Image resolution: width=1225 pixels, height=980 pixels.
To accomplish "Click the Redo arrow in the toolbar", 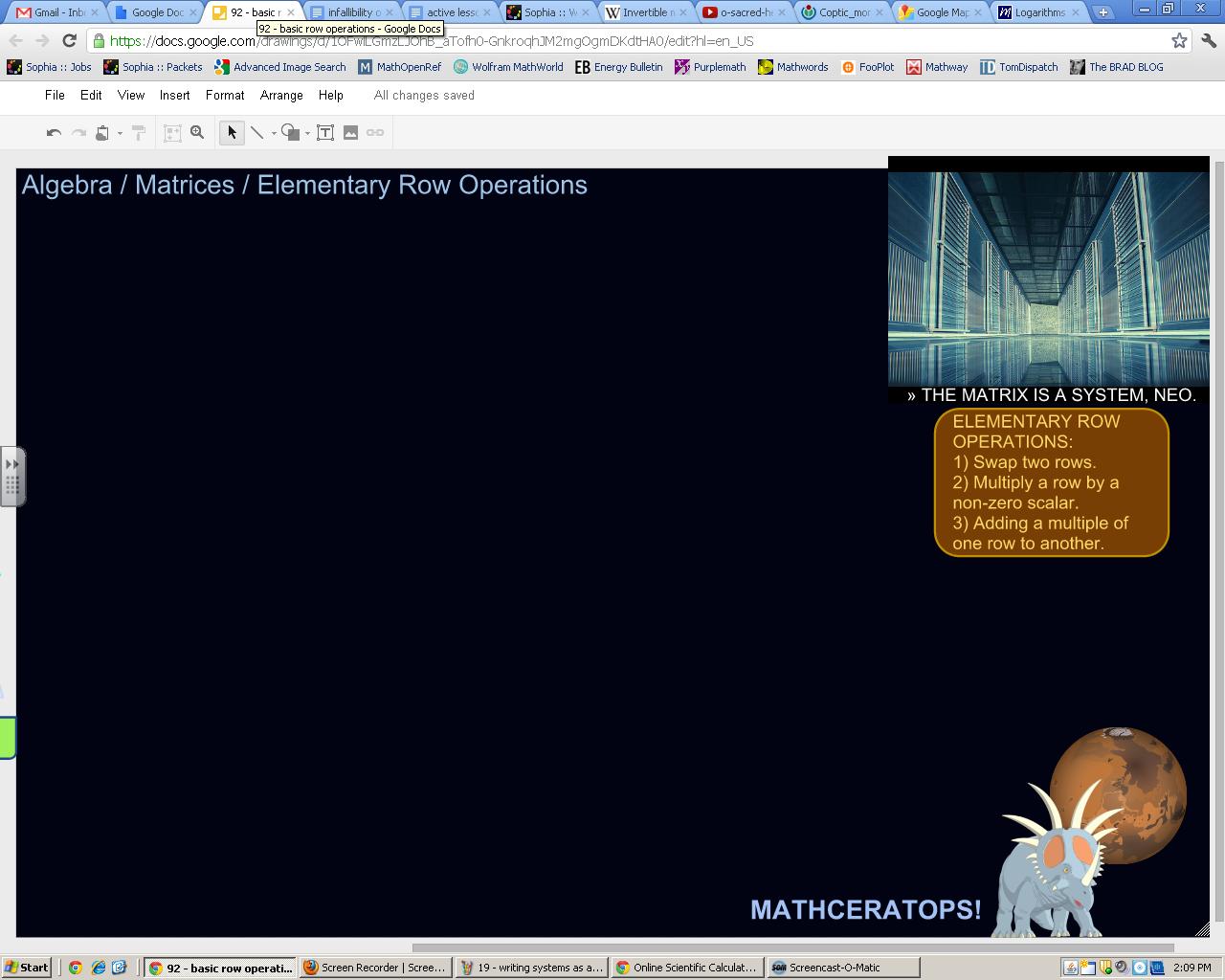I will pyautogui.click(x=78, y=133).
